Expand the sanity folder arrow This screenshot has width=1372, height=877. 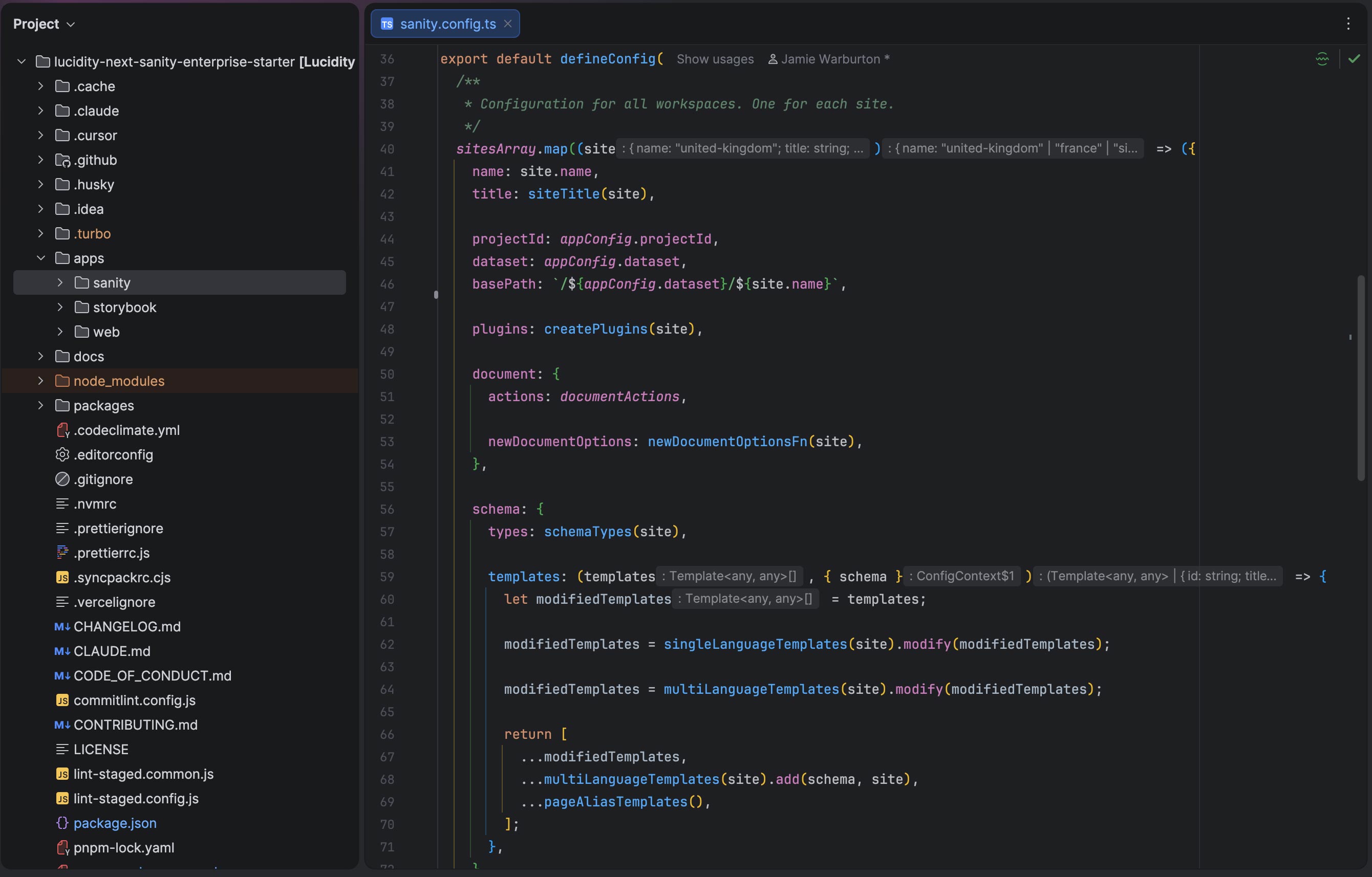pyautogui.click(x=60, y=282)
